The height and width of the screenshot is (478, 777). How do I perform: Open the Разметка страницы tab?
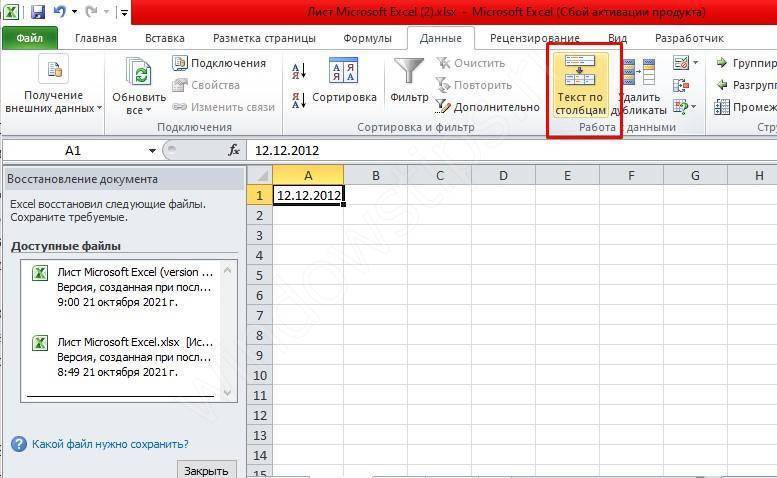click(264, 38)
